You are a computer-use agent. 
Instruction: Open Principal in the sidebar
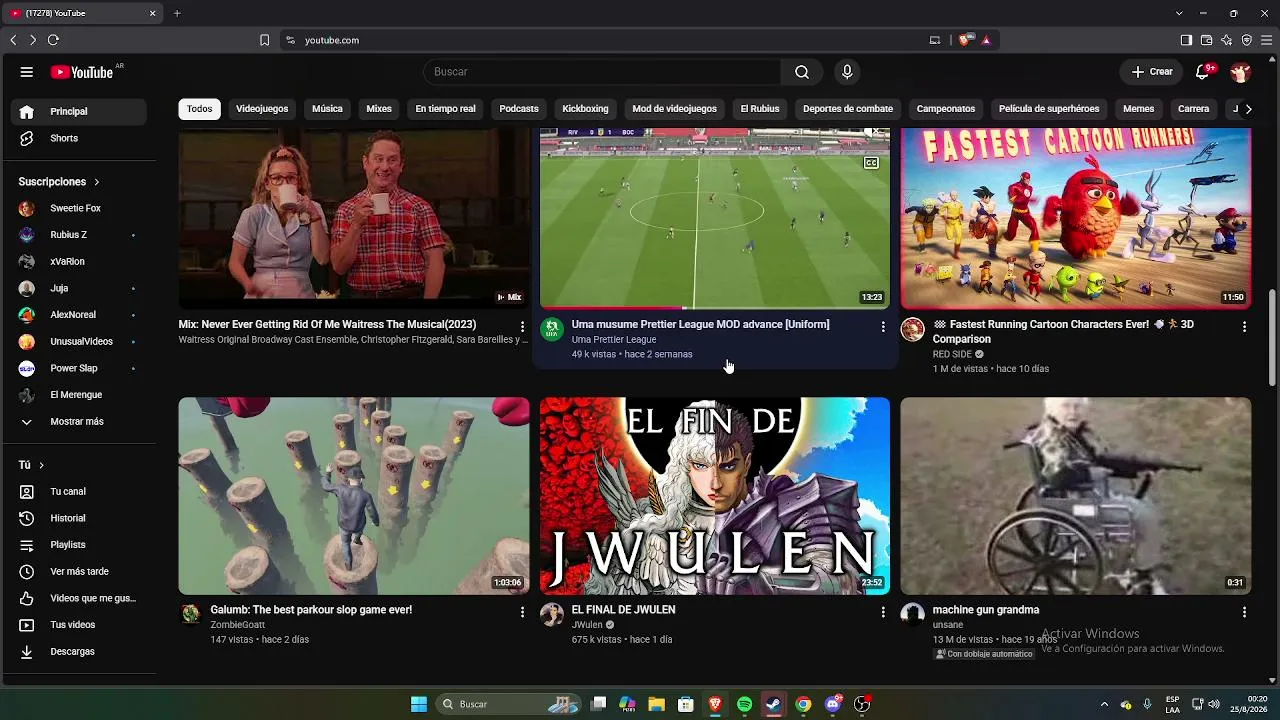tap(78, 112)
